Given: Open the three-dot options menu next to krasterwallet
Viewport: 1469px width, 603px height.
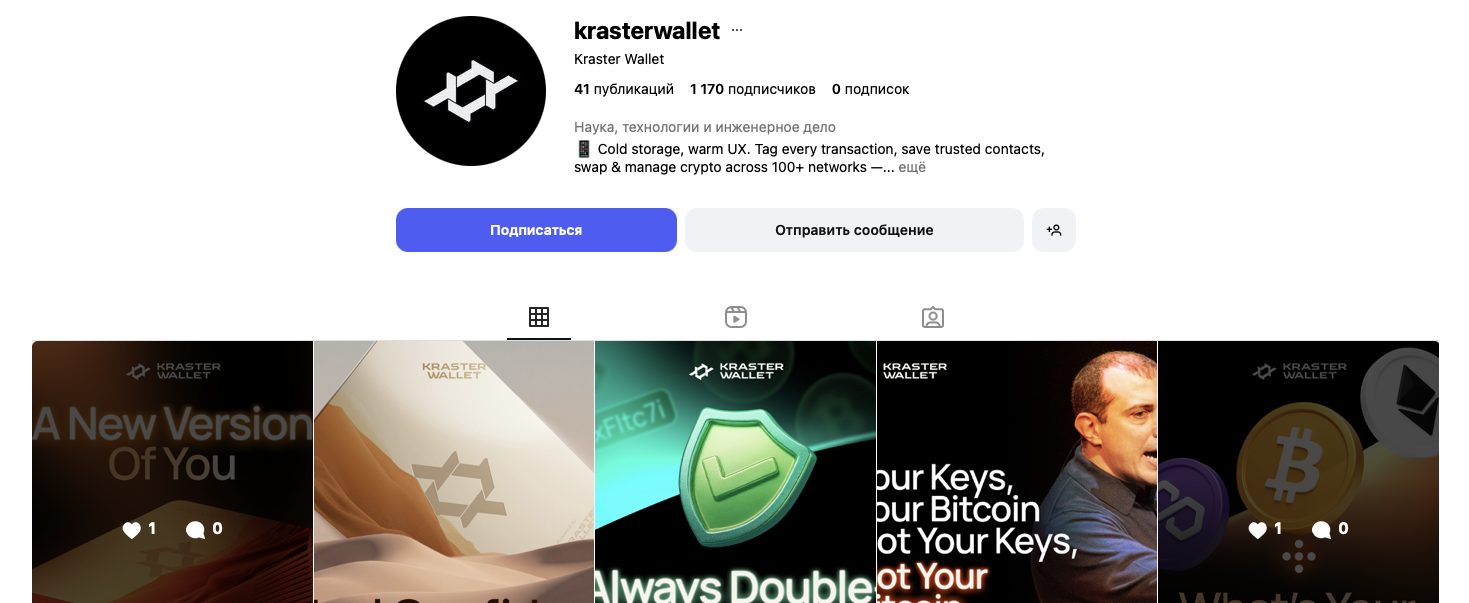Looking at the screenshot, I should click(x=737, y=31).
